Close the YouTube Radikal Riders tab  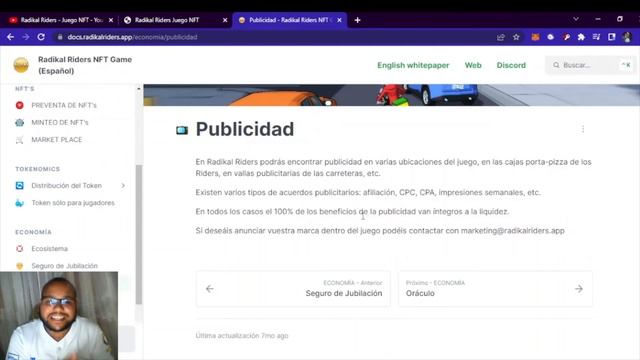(x=111, y=20)
